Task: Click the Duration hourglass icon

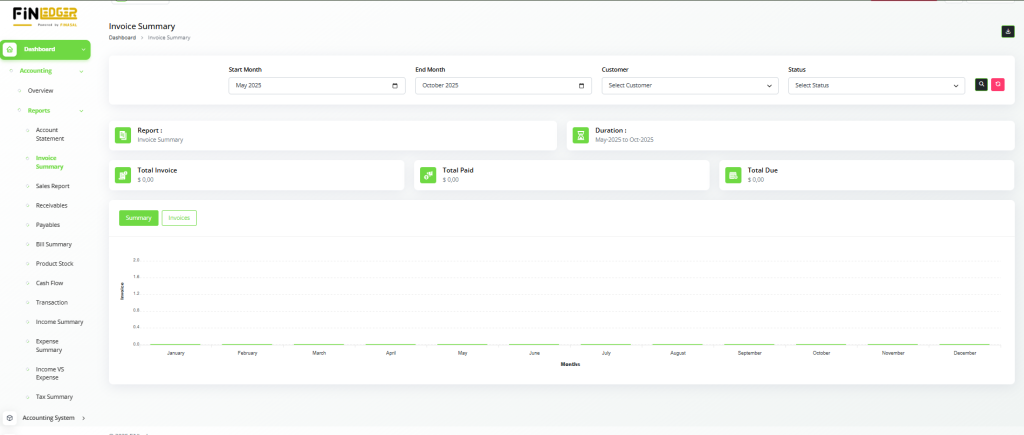Action: point(580,135)
